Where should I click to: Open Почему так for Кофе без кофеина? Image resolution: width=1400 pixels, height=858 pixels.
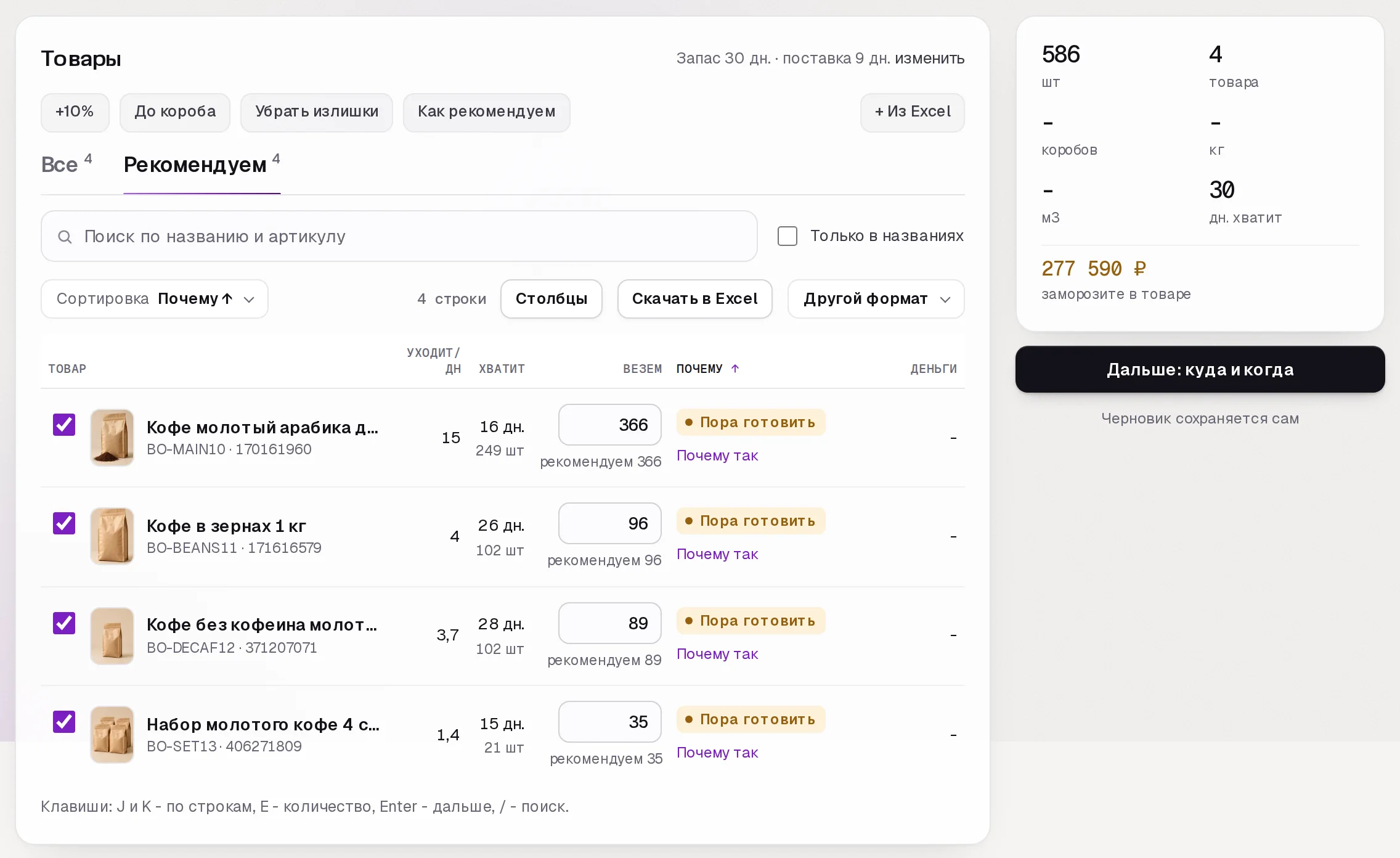(x=717, y=654)
